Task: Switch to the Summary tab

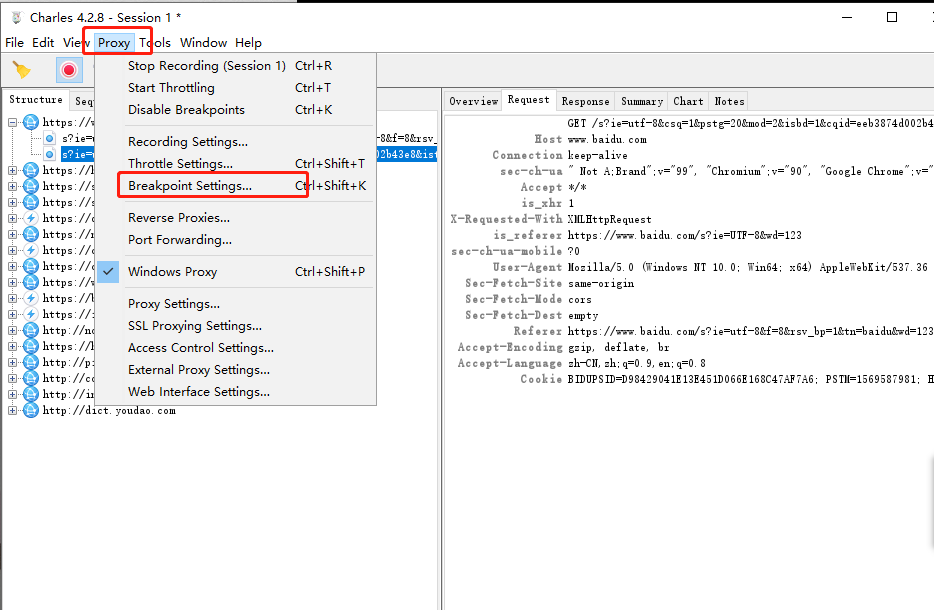Action: 642,101
